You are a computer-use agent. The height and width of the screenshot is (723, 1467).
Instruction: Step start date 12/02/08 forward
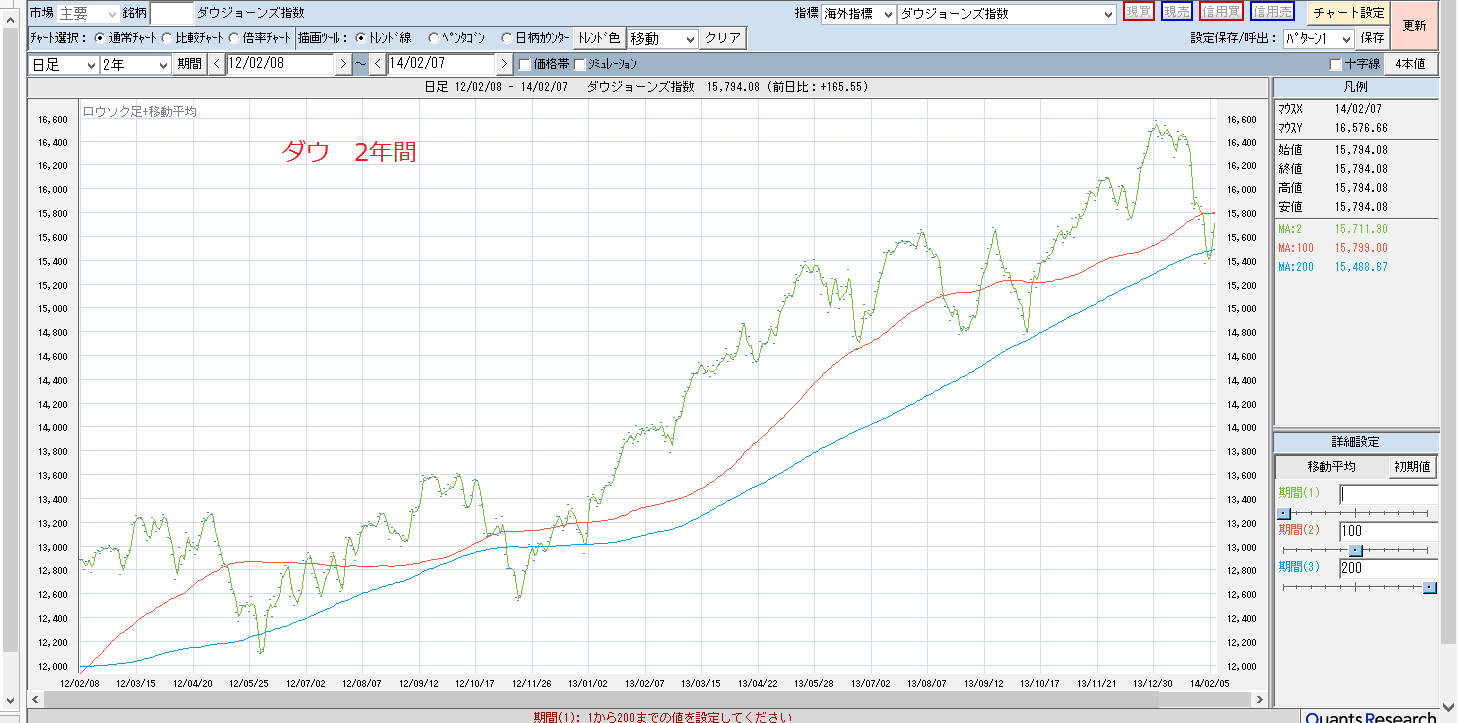(x=343, y=64)
